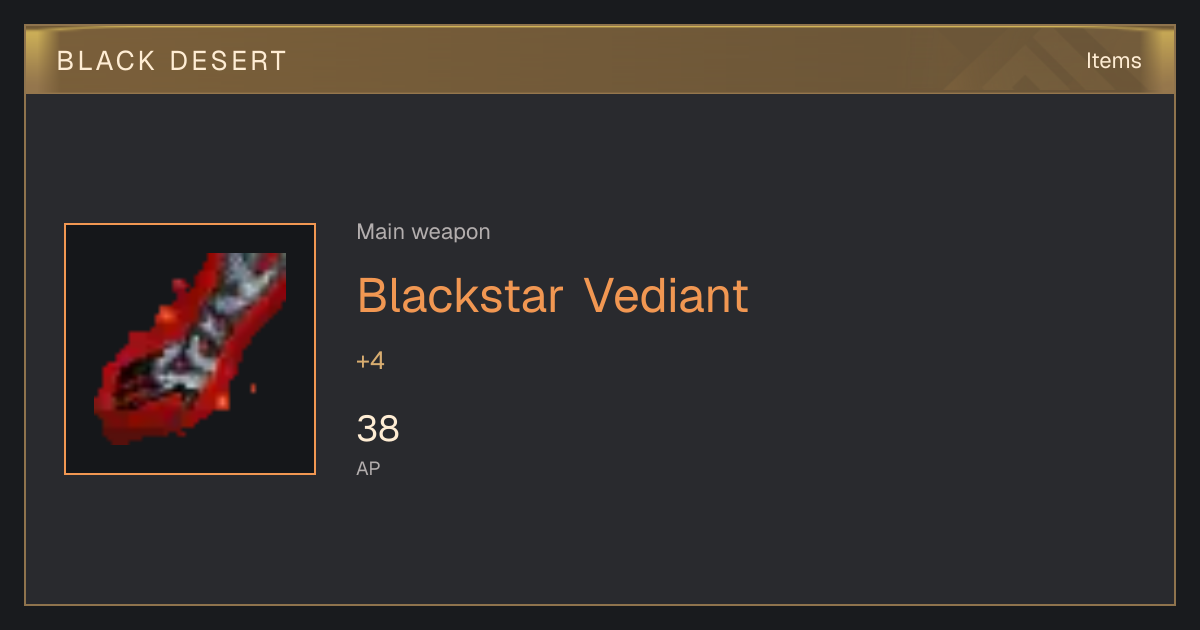Screen dimensions: 1200x630
Task: Click the word Blackstar in the item name
Action: coord(461,295)
